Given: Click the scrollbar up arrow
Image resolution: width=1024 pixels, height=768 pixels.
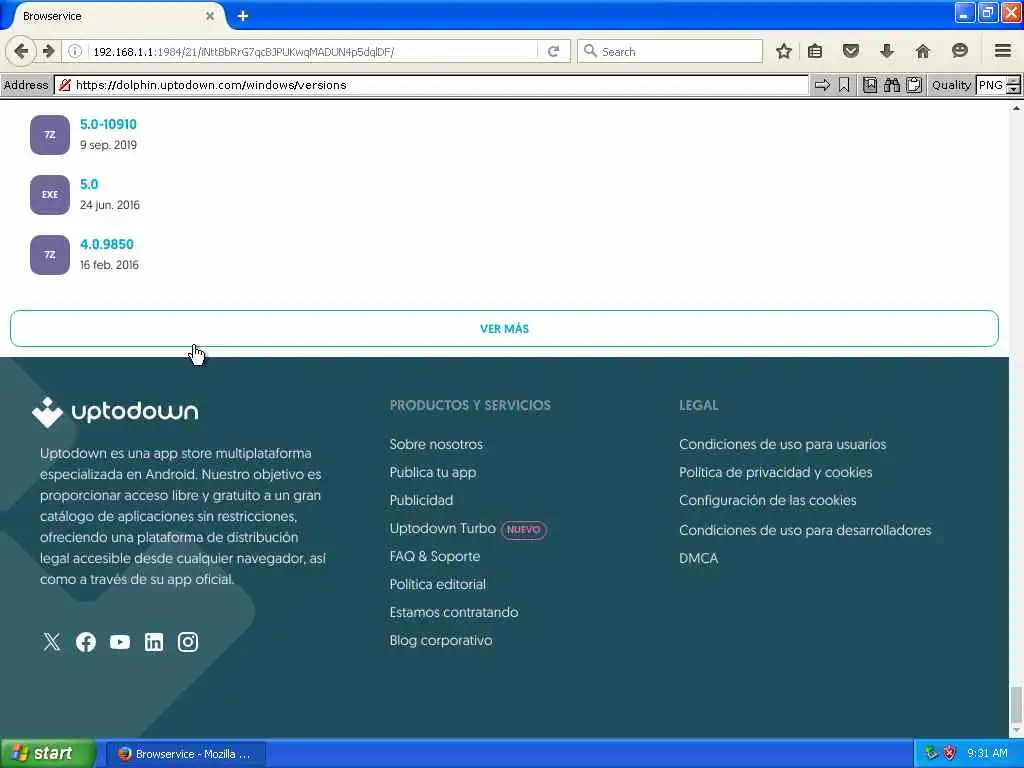Looking at the screenshot, I should coord(1016,108).
